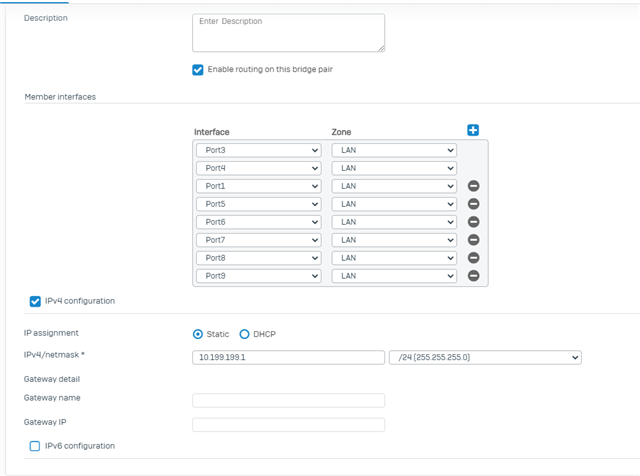
Task: Enable the IPv6 configuration checkbox
Action: [x=35, y=446]
